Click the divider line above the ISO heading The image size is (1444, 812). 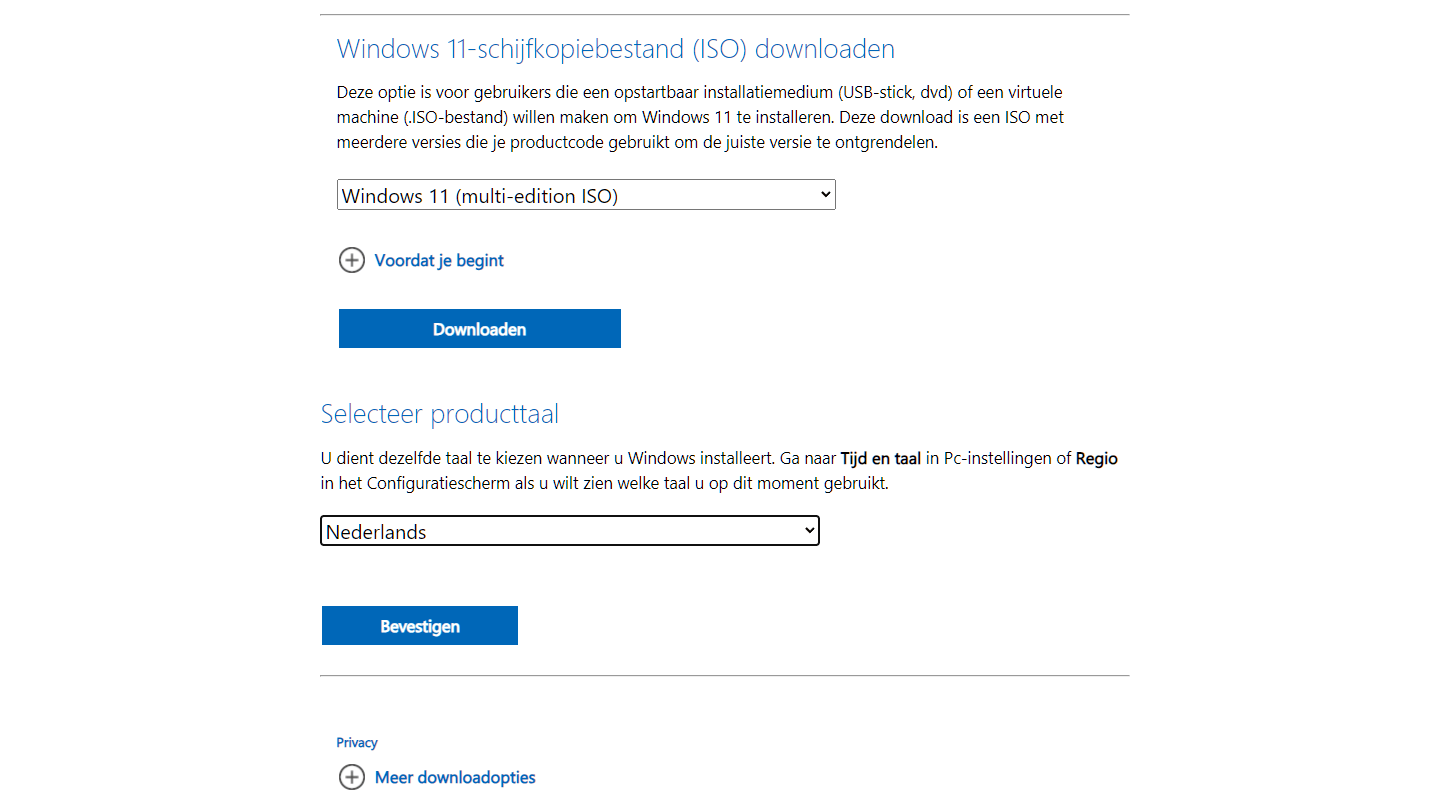point(724,15)
